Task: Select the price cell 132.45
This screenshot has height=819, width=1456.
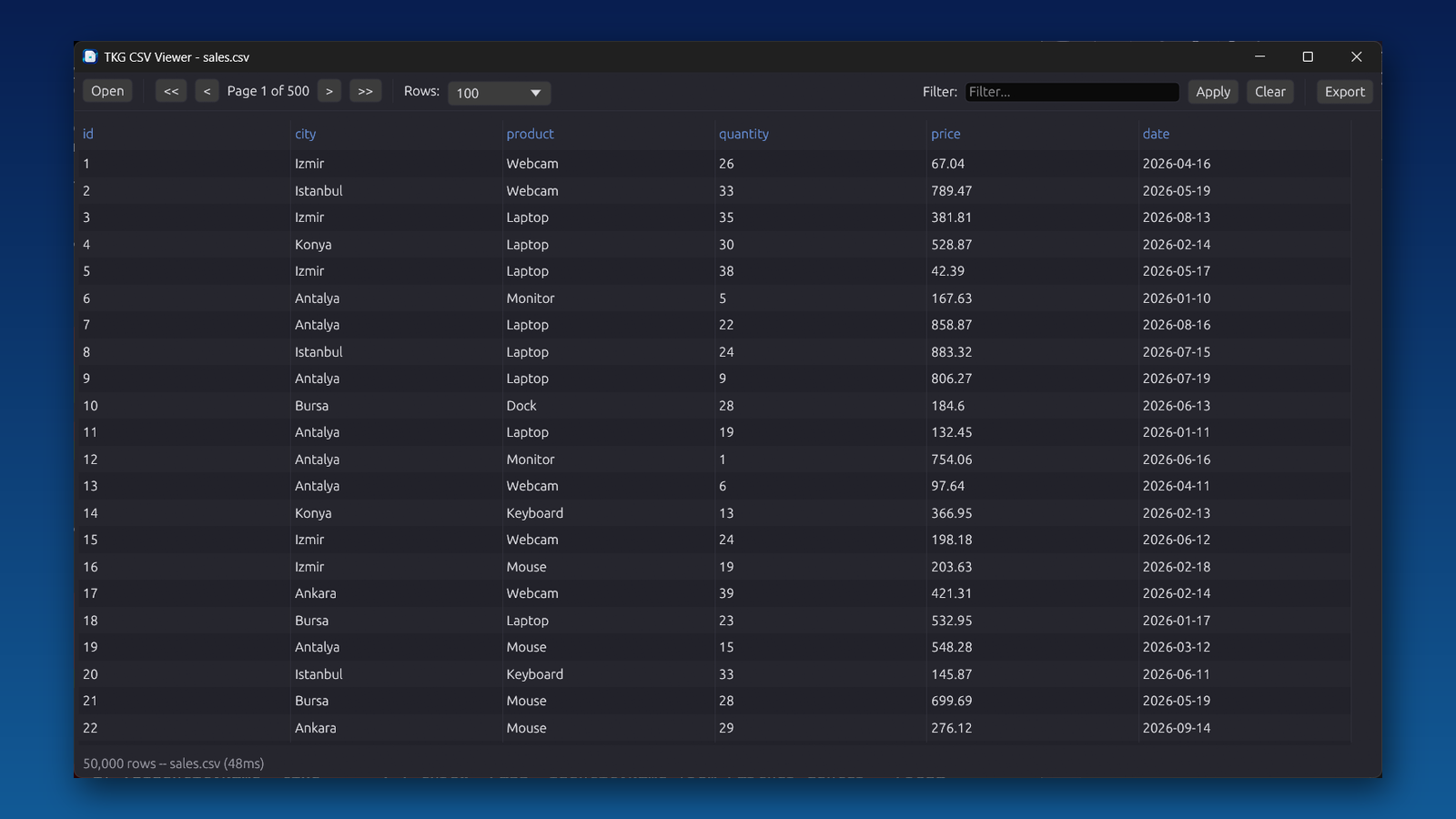Action: coord(952,432)
